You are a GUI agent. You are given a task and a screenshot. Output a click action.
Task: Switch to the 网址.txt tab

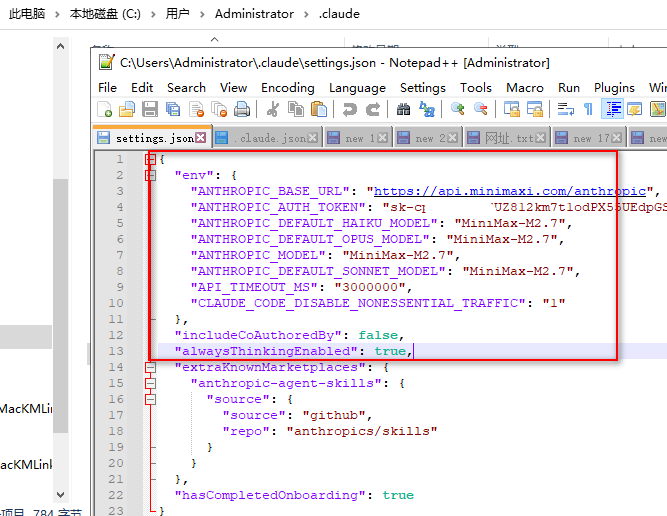point(507,138)
